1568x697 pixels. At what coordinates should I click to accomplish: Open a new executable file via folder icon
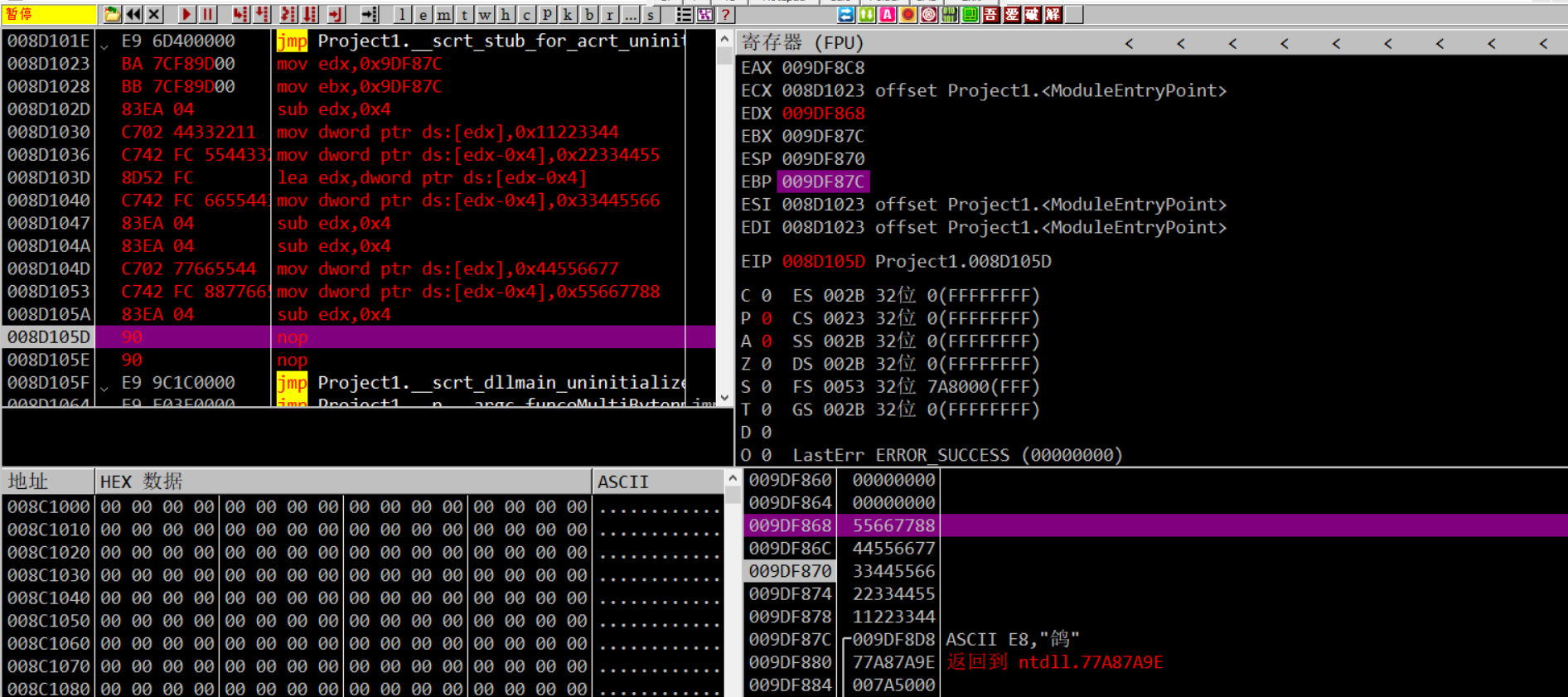point(112,14)
